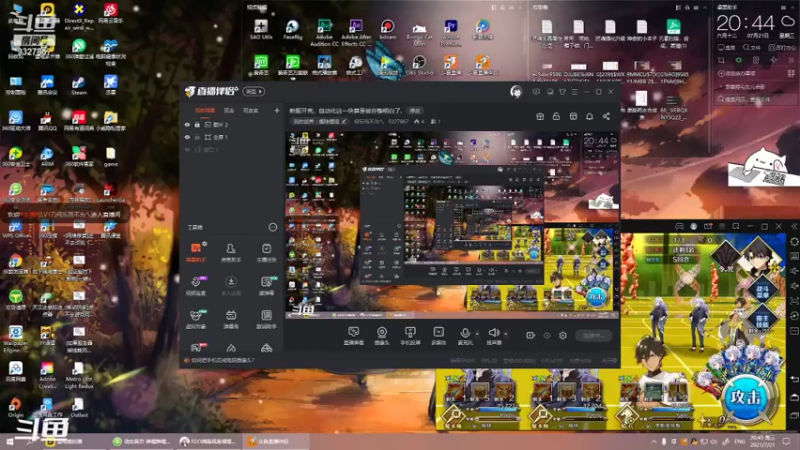Open the person silhouette assistant tool
Image resolution: width=800 pixels, height=450 pixels.
pyautogui.click(x=231, y=252)
